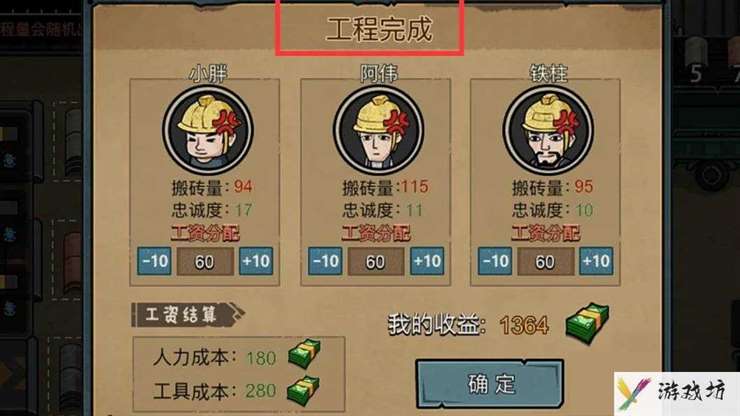Click 阿伟's worker portrait
The height and width of the screenshot is (416, 740).
378,129
